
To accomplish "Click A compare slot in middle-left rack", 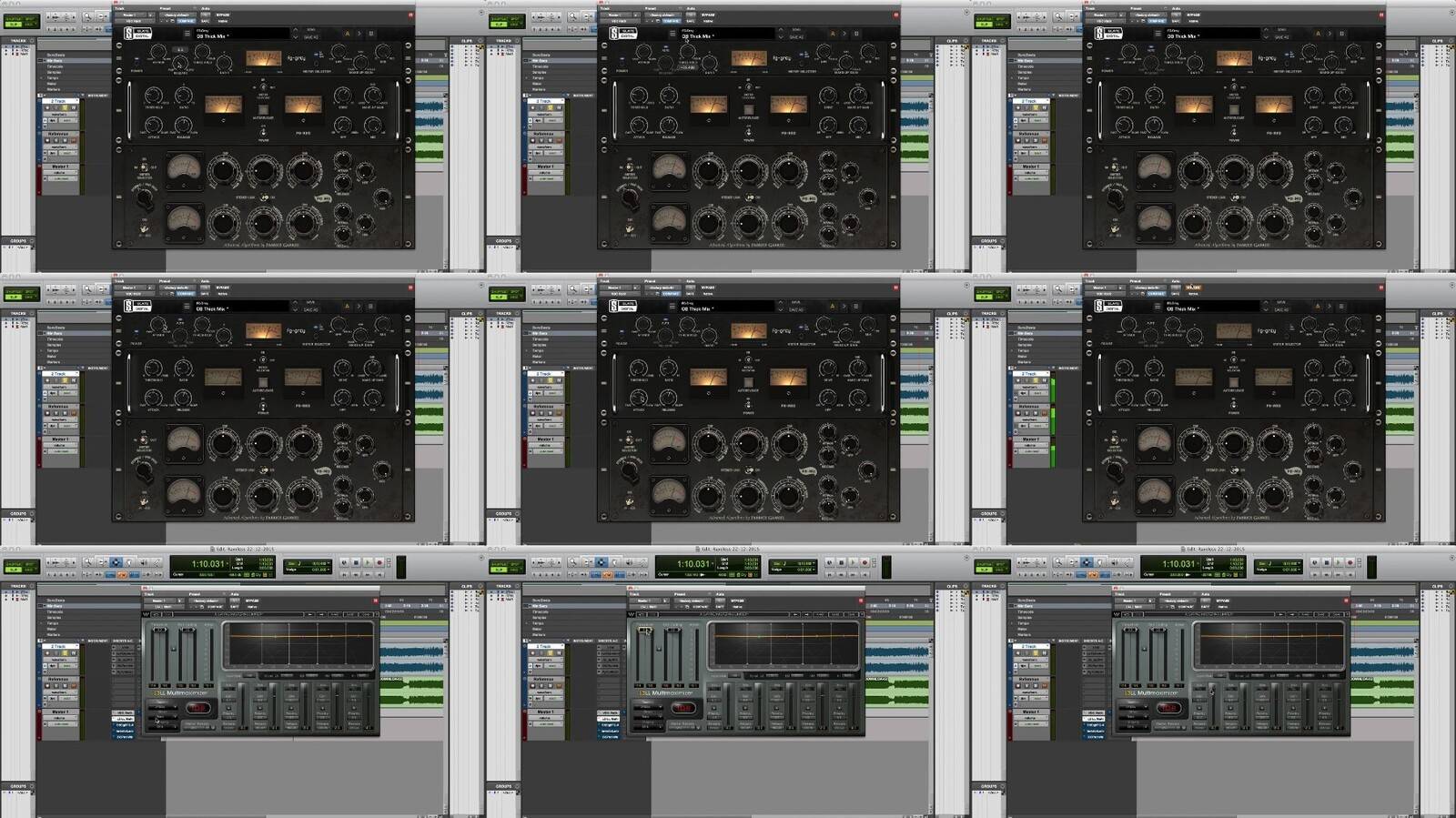I will click(x=347, y=306).
